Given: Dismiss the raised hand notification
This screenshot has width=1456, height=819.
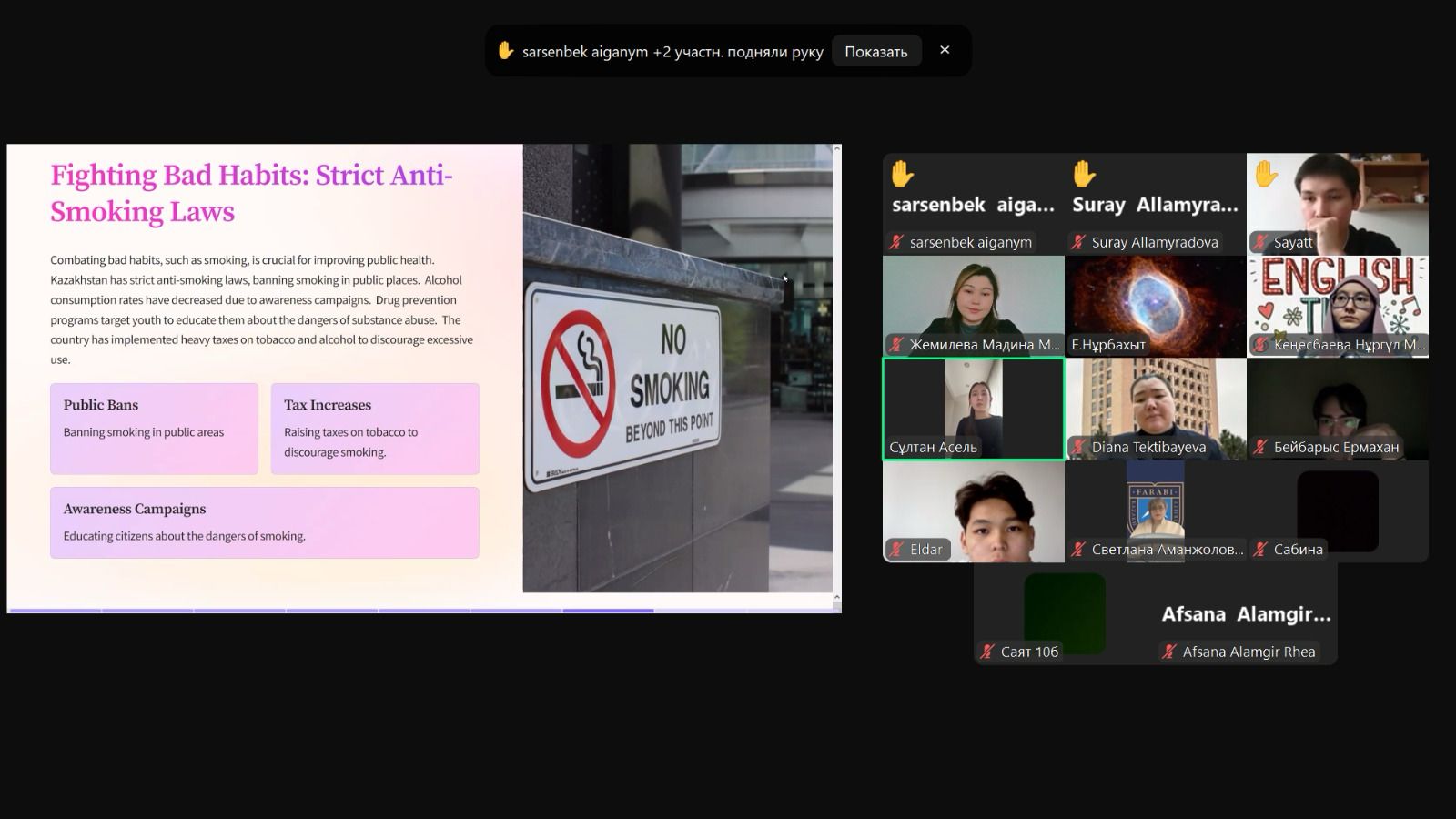Looking at the screenshot, I should click(945, 50).
